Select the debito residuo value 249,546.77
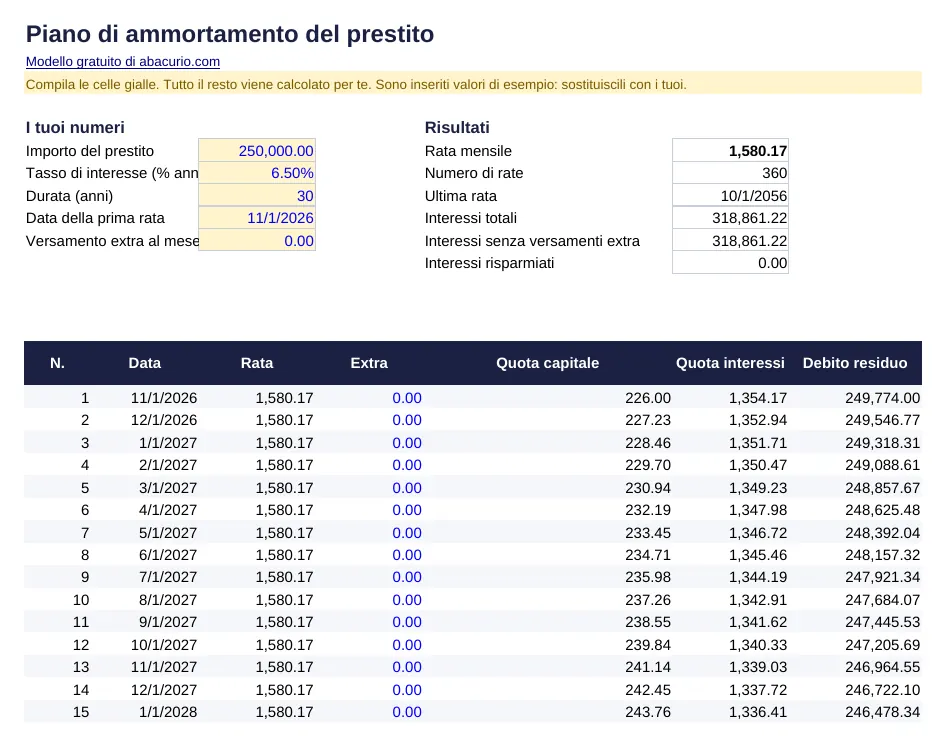This screenshot has height=746, width=946. click(883, 420)
